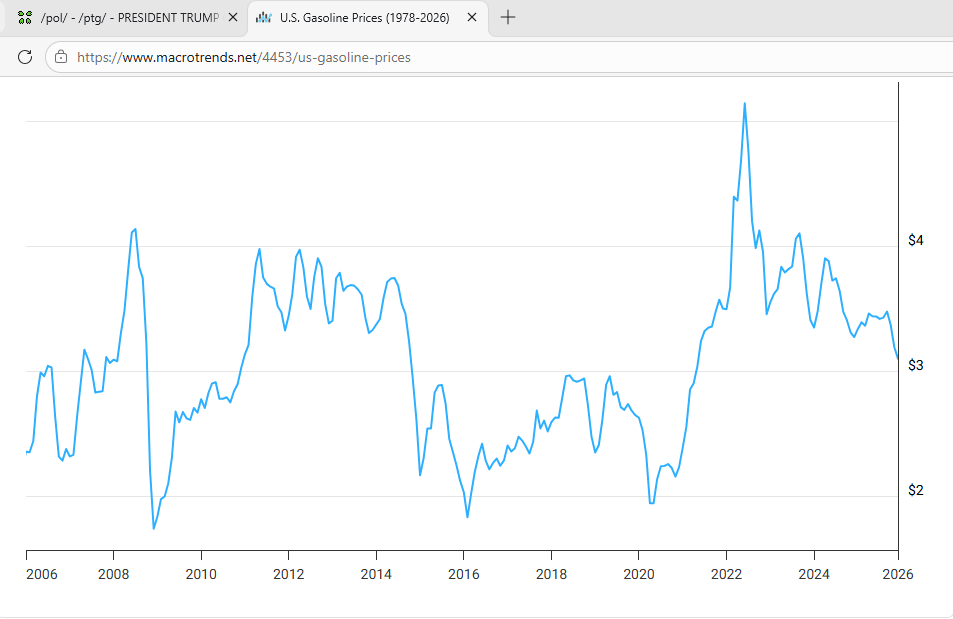The width and height of the screenshot is (953, 619).
Task: Click the $3 y-axis label
Action: pyautogui.click(x=916, y=365)
